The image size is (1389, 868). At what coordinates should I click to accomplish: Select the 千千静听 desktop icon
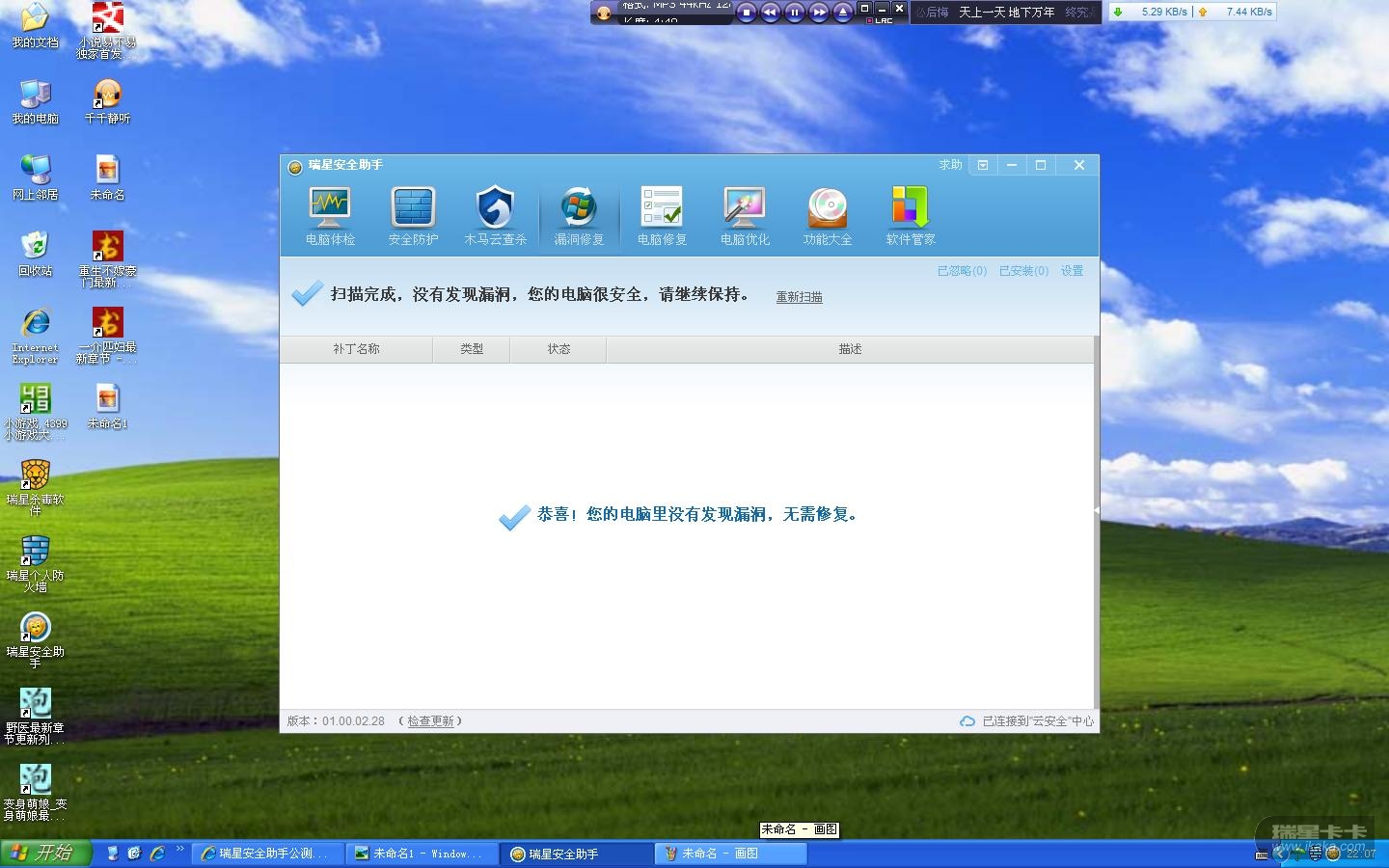tap(107, 101)
